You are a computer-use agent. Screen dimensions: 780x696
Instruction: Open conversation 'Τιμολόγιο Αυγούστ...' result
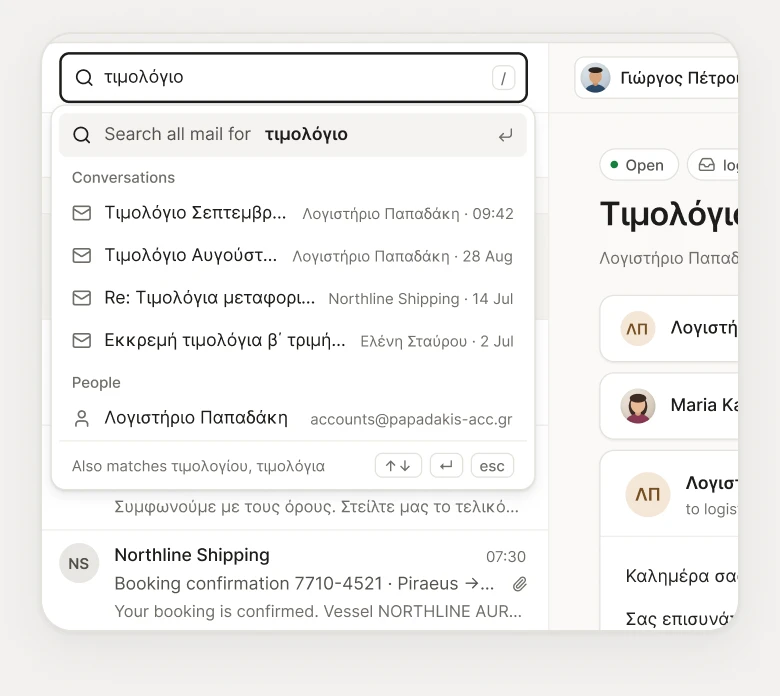click(x=292, y=256)
